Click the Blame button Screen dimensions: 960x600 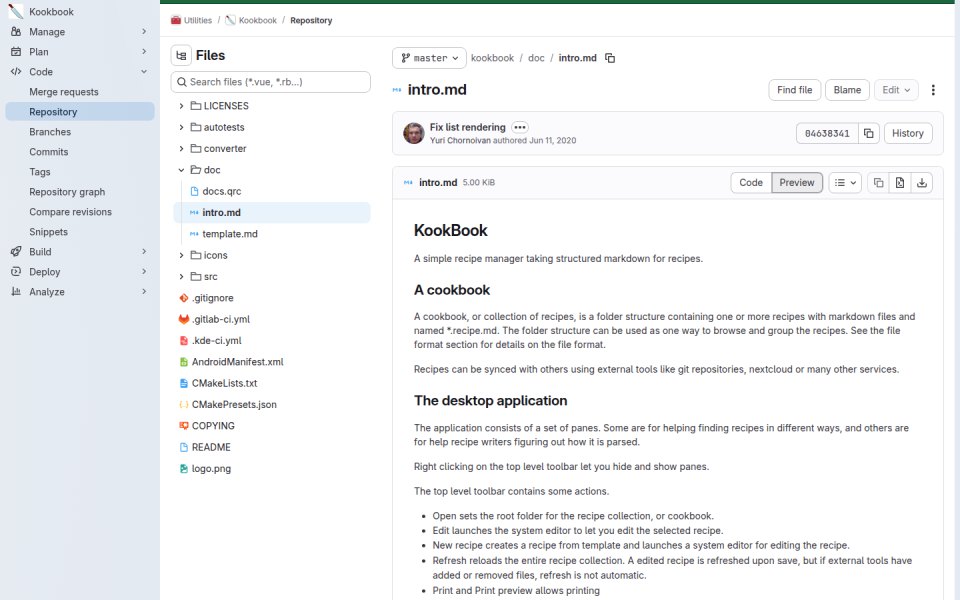[847, 90]
